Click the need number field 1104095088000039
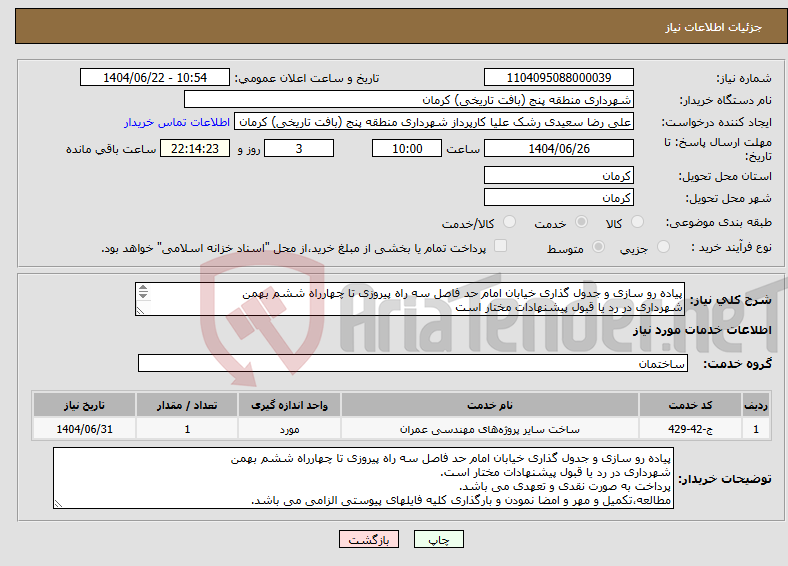Image resolution: width=788 pixels, height=566 pixels. click(x=558, y=77)
